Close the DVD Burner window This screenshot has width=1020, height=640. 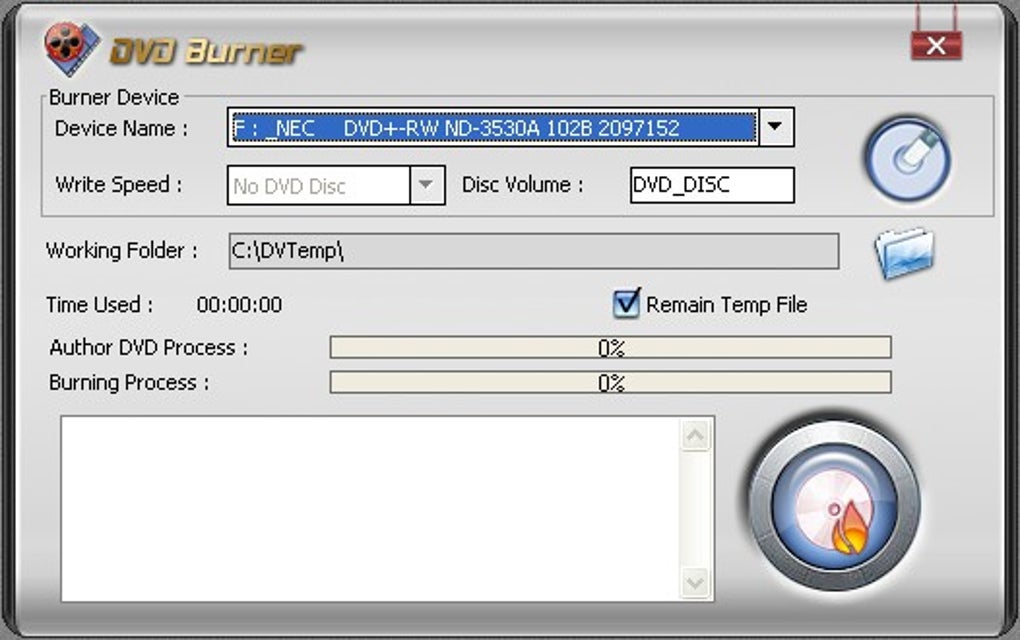936,46
